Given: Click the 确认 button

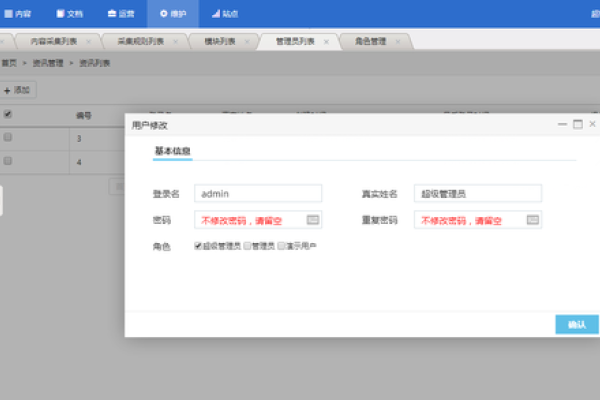Looking at the screenshot, I should 577,325.
